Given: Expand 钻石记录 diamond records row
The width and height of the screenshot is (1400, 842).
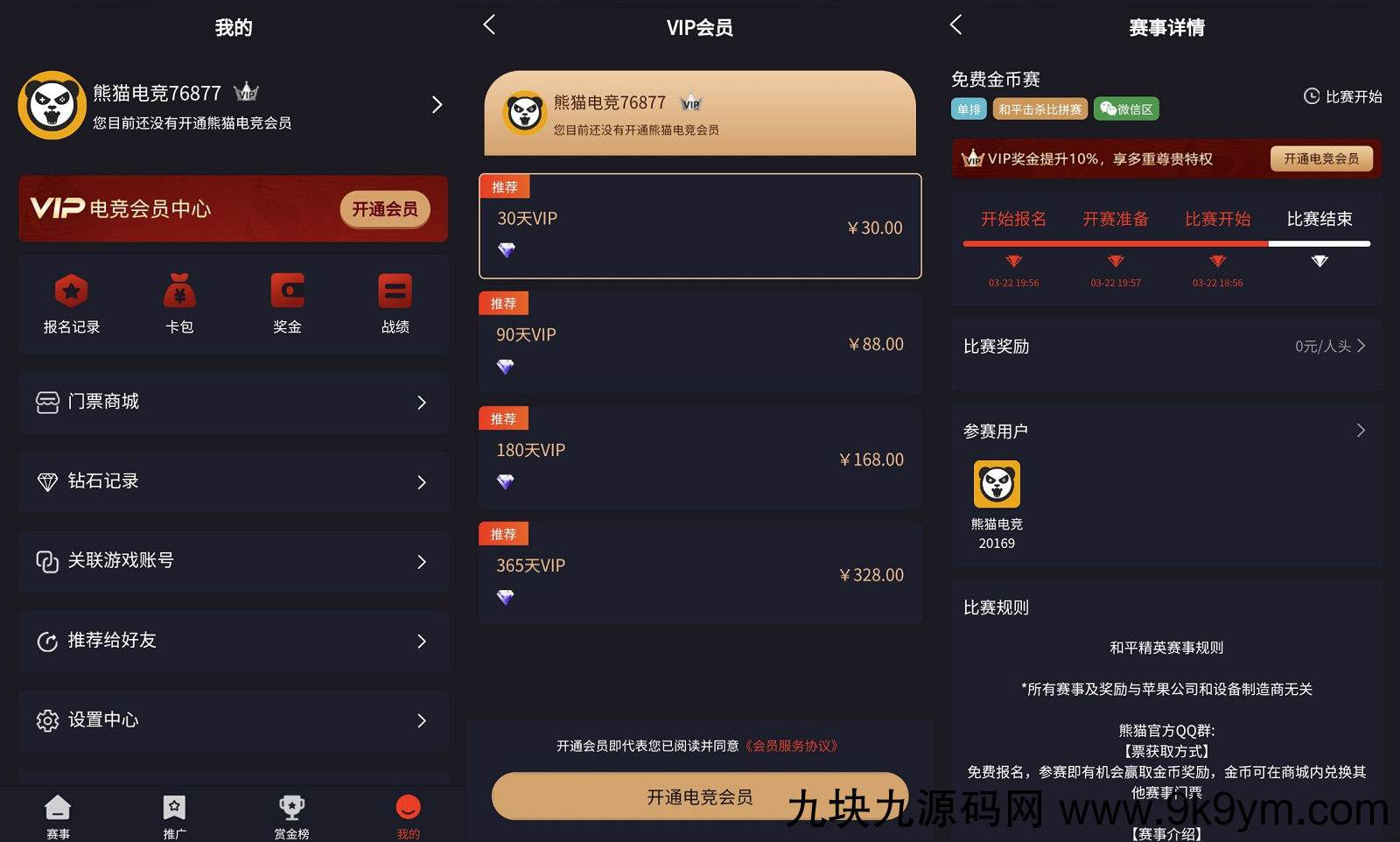Looking at the screenshot, I should (234, 481).
